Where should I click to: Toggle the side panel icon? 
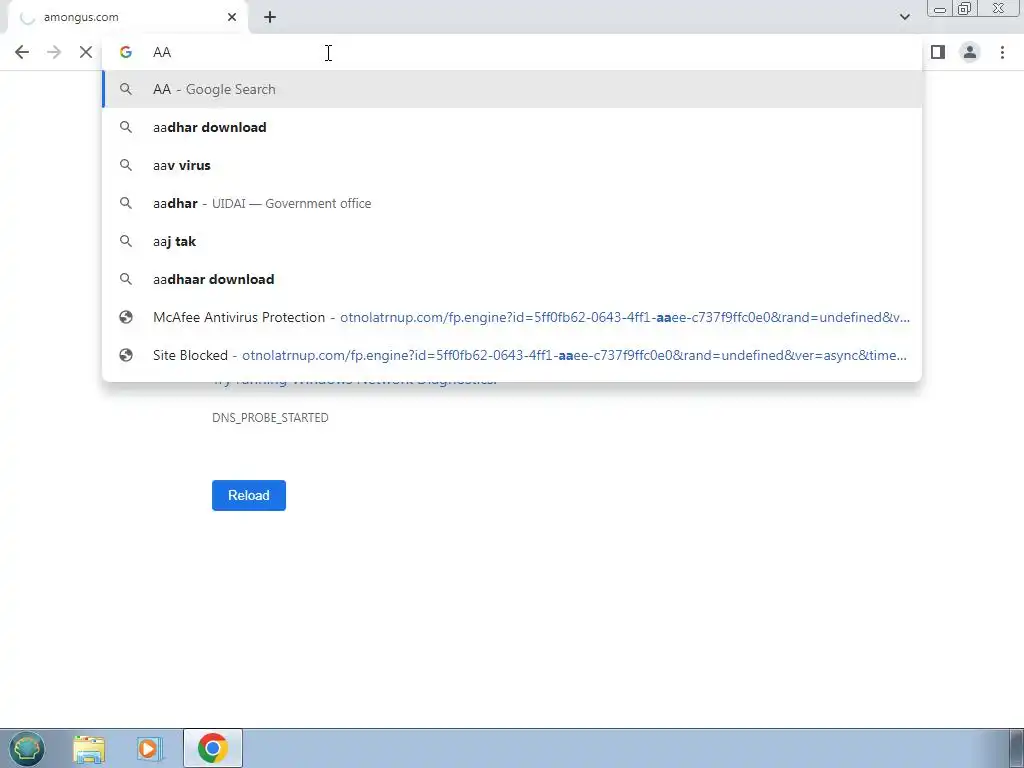938,52
